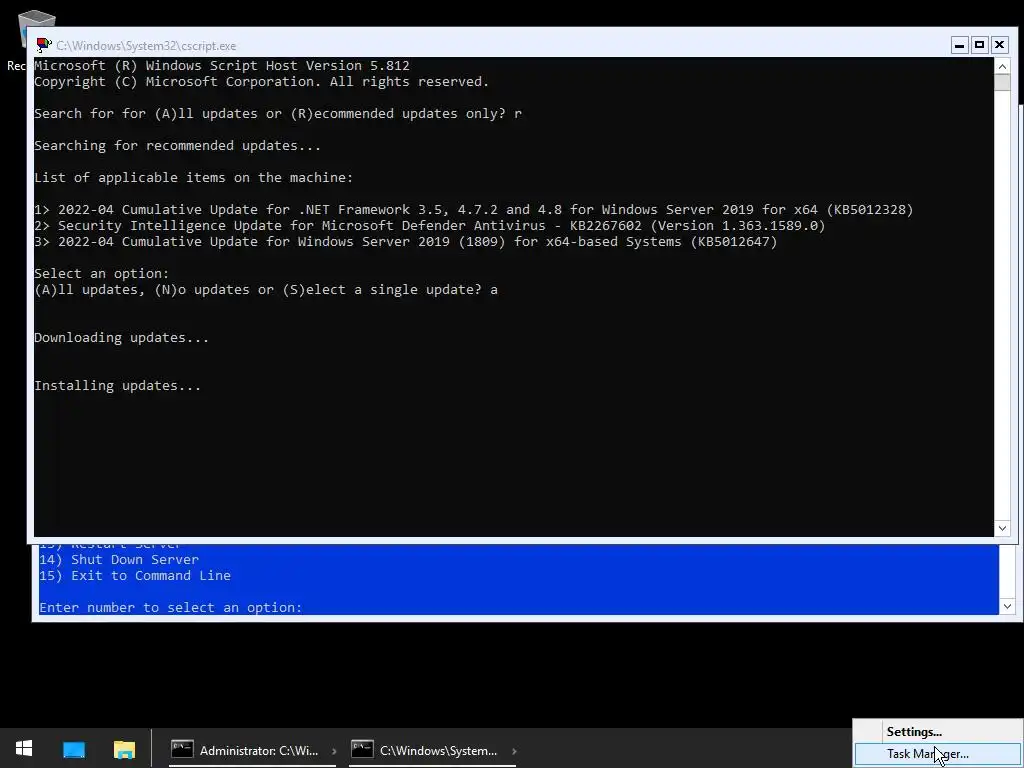Screen dimensions: 1024x768
Task: Open the Recycle Bin desktop icon
Action: [x=35, y=29]
